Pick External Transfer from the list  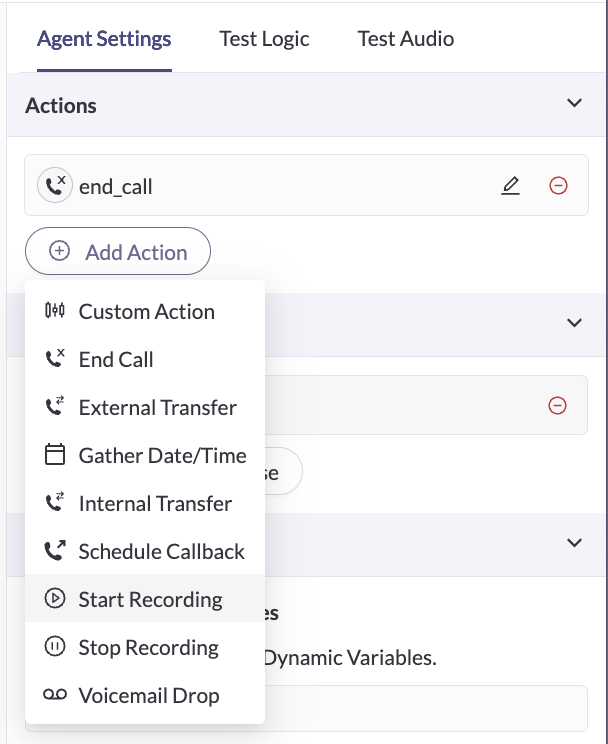click(145, 408)
